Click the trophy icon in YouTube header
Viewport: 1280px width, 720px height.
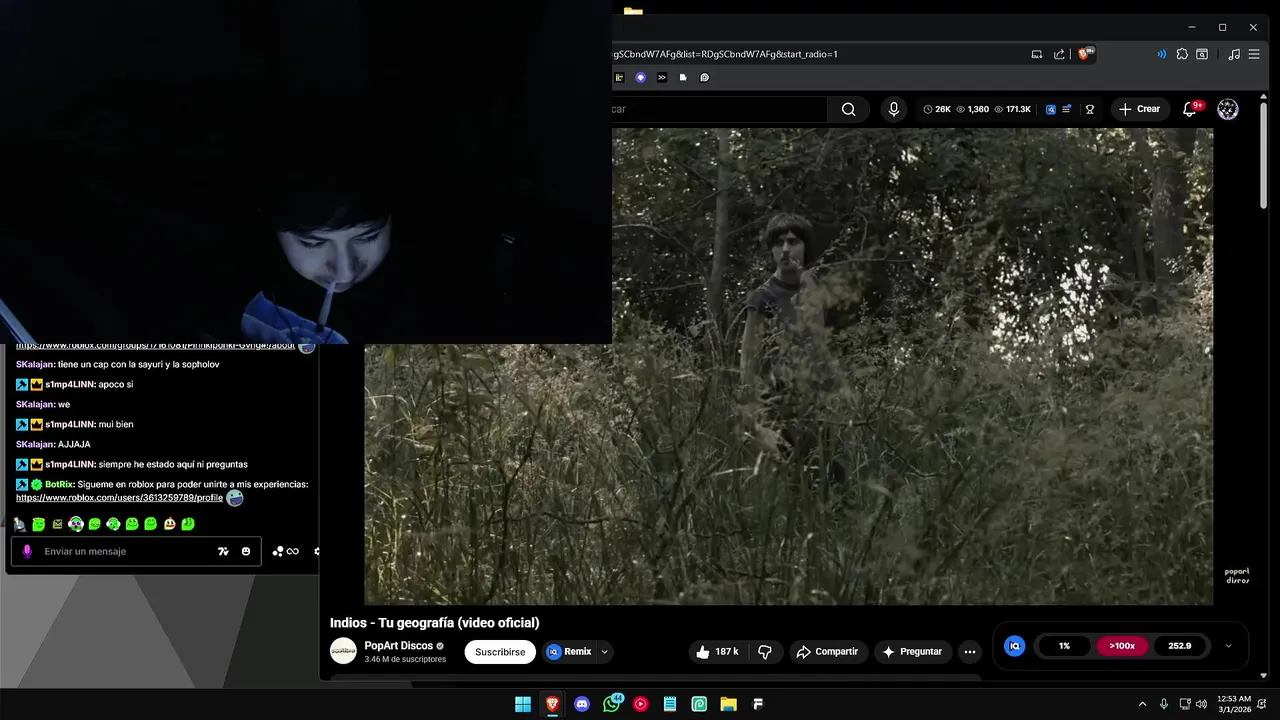[1090, 109]
